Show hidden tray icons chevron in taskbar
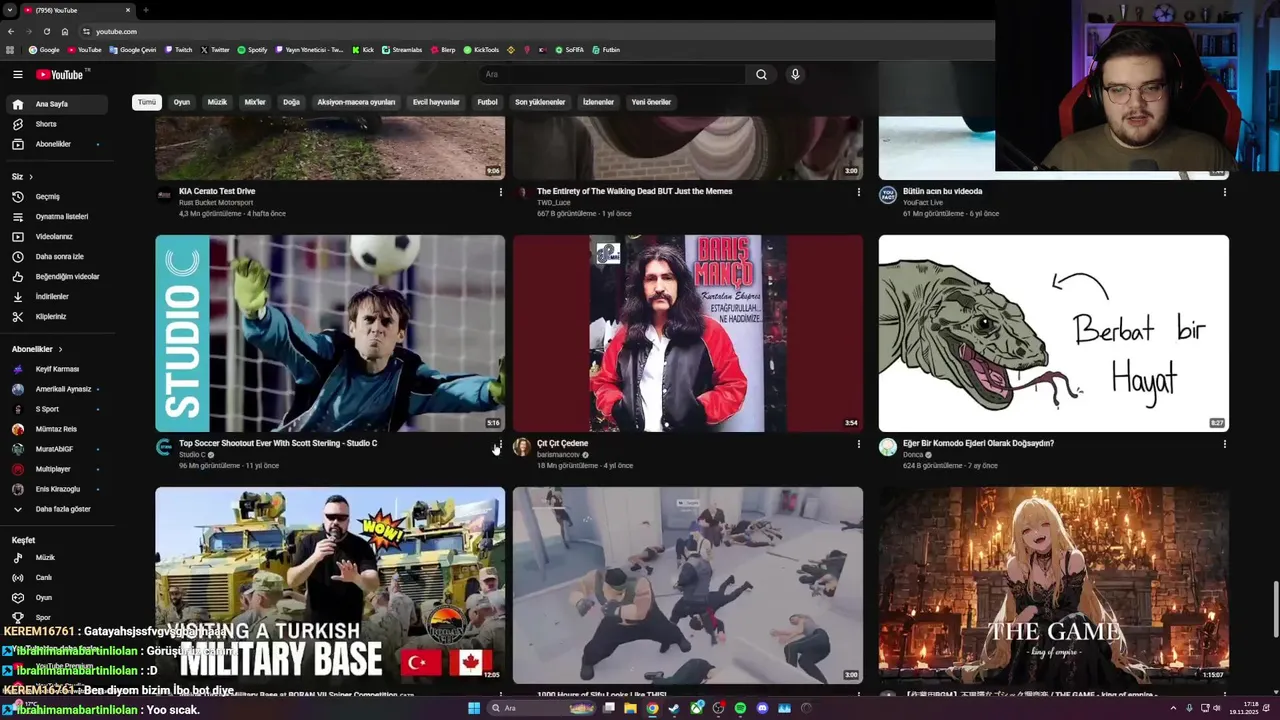This screenshot has height=720, width=1280. click(1173, 708)
